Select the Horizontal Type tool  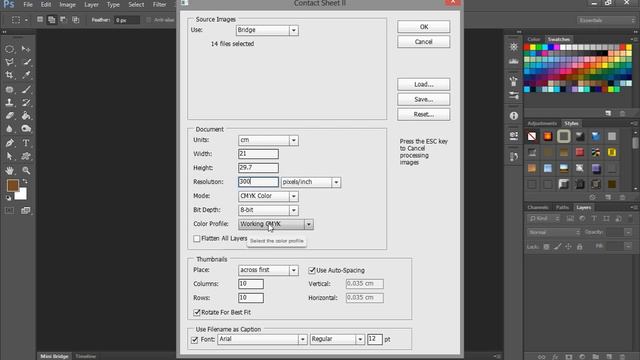(26, 143)
